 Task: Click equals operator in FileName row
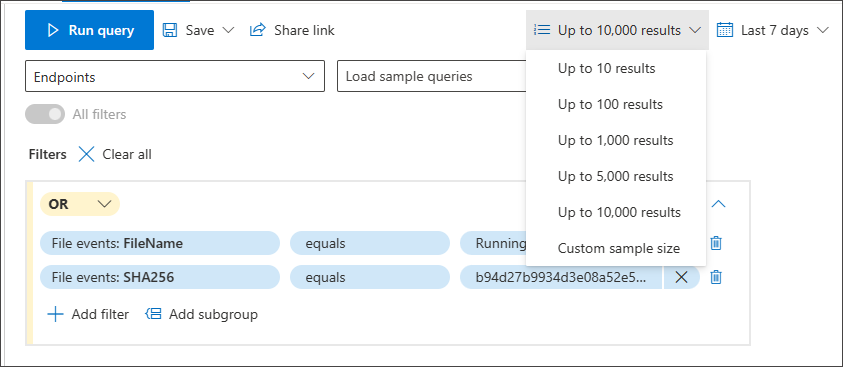[370, 243]
